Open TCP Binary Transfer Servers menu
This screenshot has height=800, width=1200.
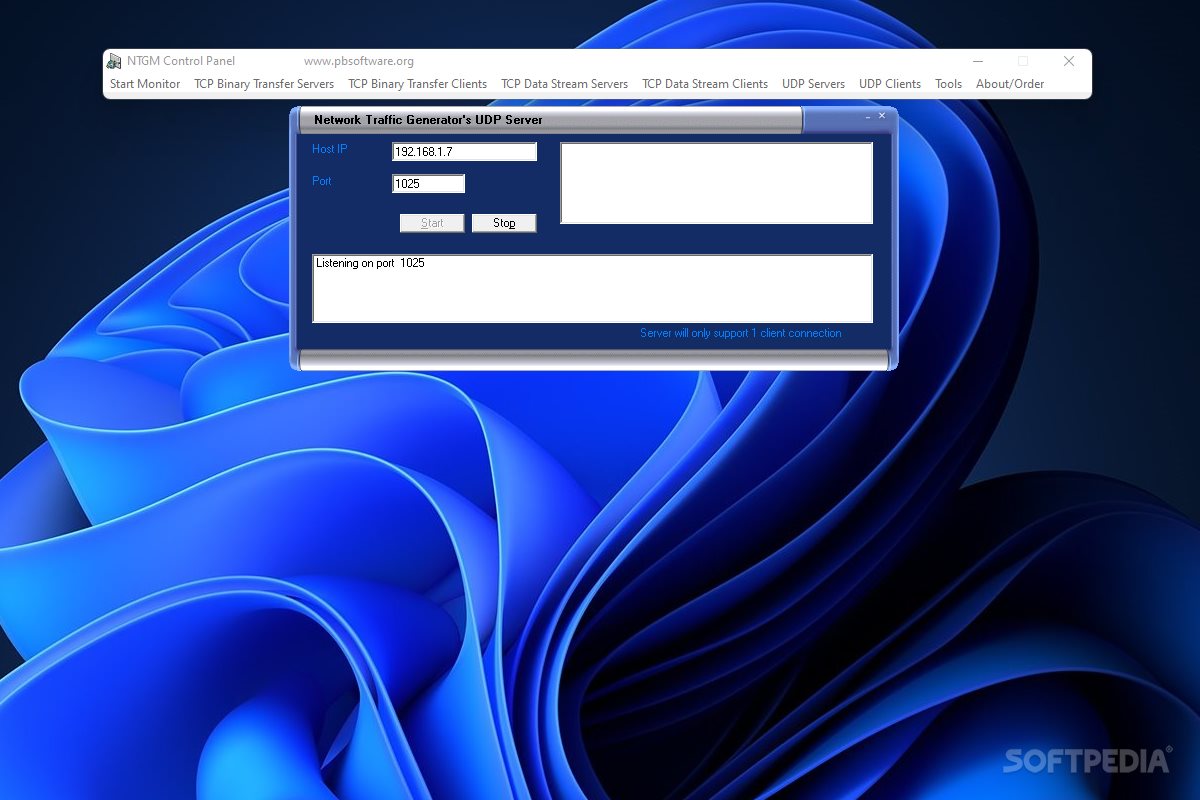point(264,84)
